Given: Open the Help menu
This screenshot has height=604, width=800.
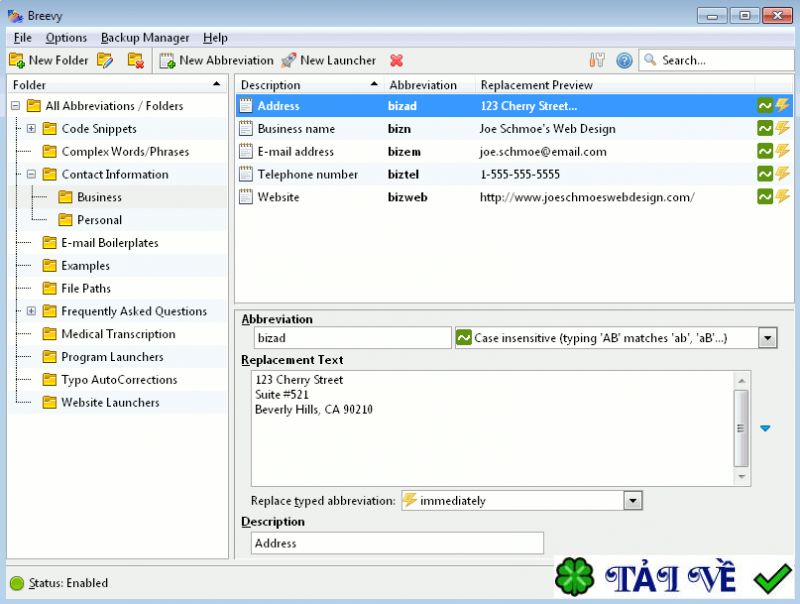Looking at the screenshot, I should [215, 38].
